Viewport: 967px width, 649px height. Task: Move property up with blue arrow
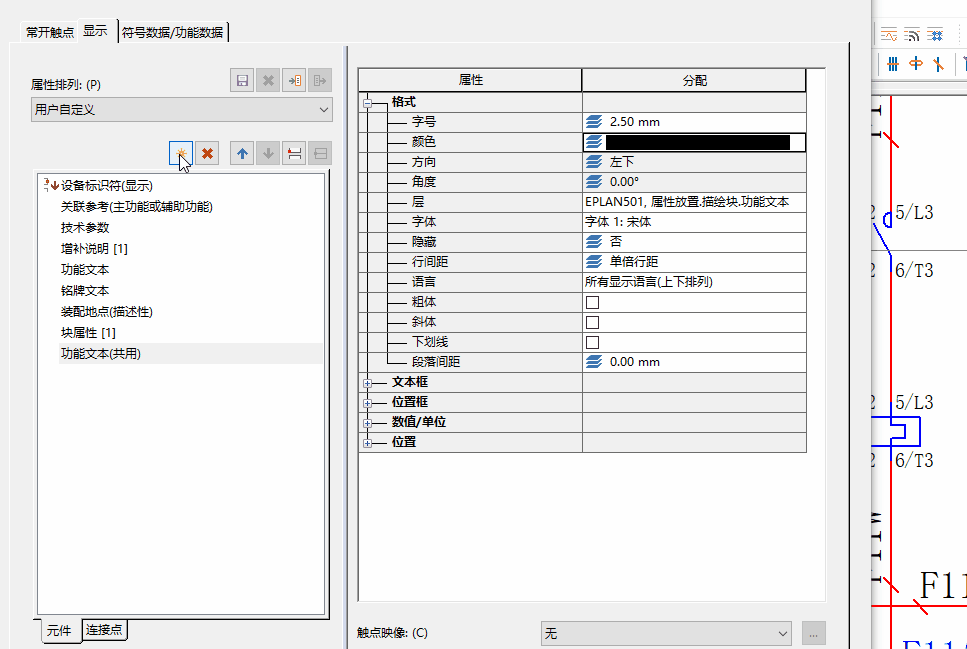(x=241, y=153)
